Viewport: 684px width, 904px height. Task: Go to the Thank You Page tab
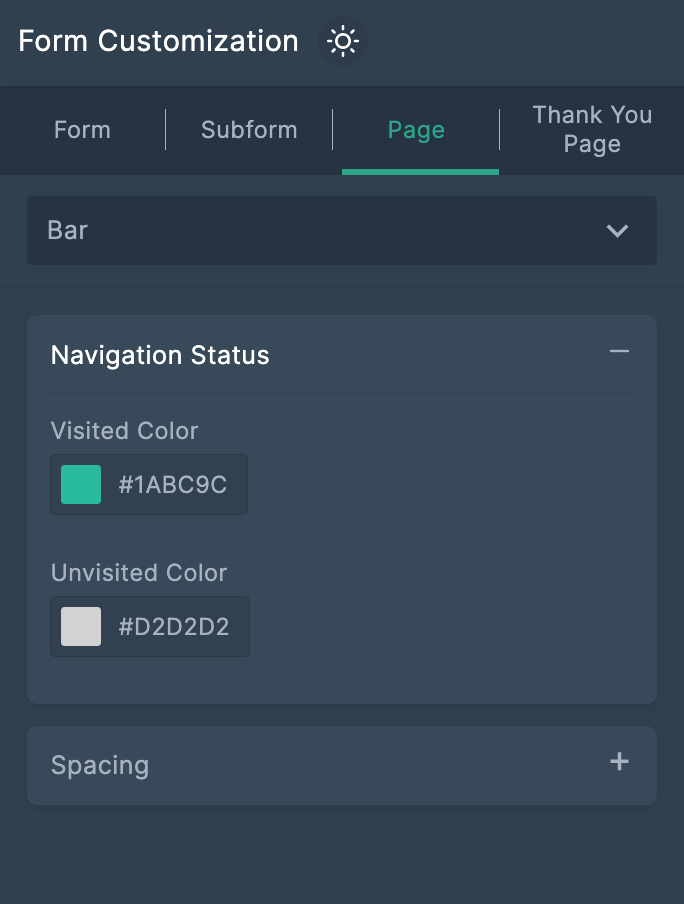[592, 130]
